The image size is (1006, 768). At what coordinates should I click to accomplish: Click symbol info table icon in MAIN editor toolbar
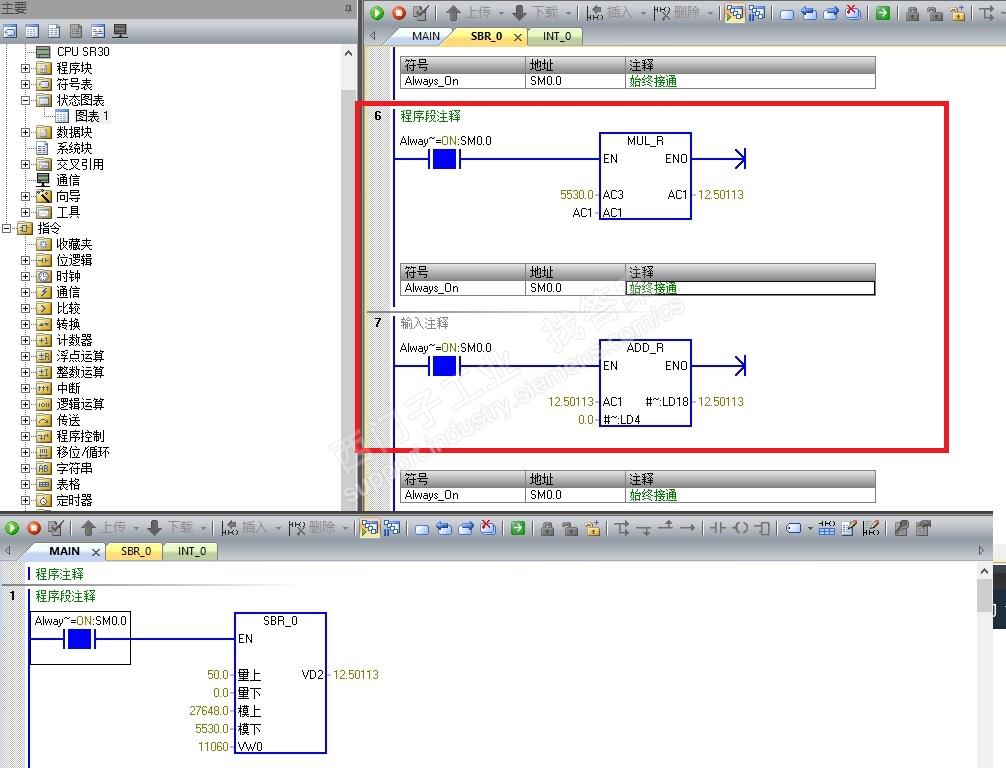click(x=827, y=528)
